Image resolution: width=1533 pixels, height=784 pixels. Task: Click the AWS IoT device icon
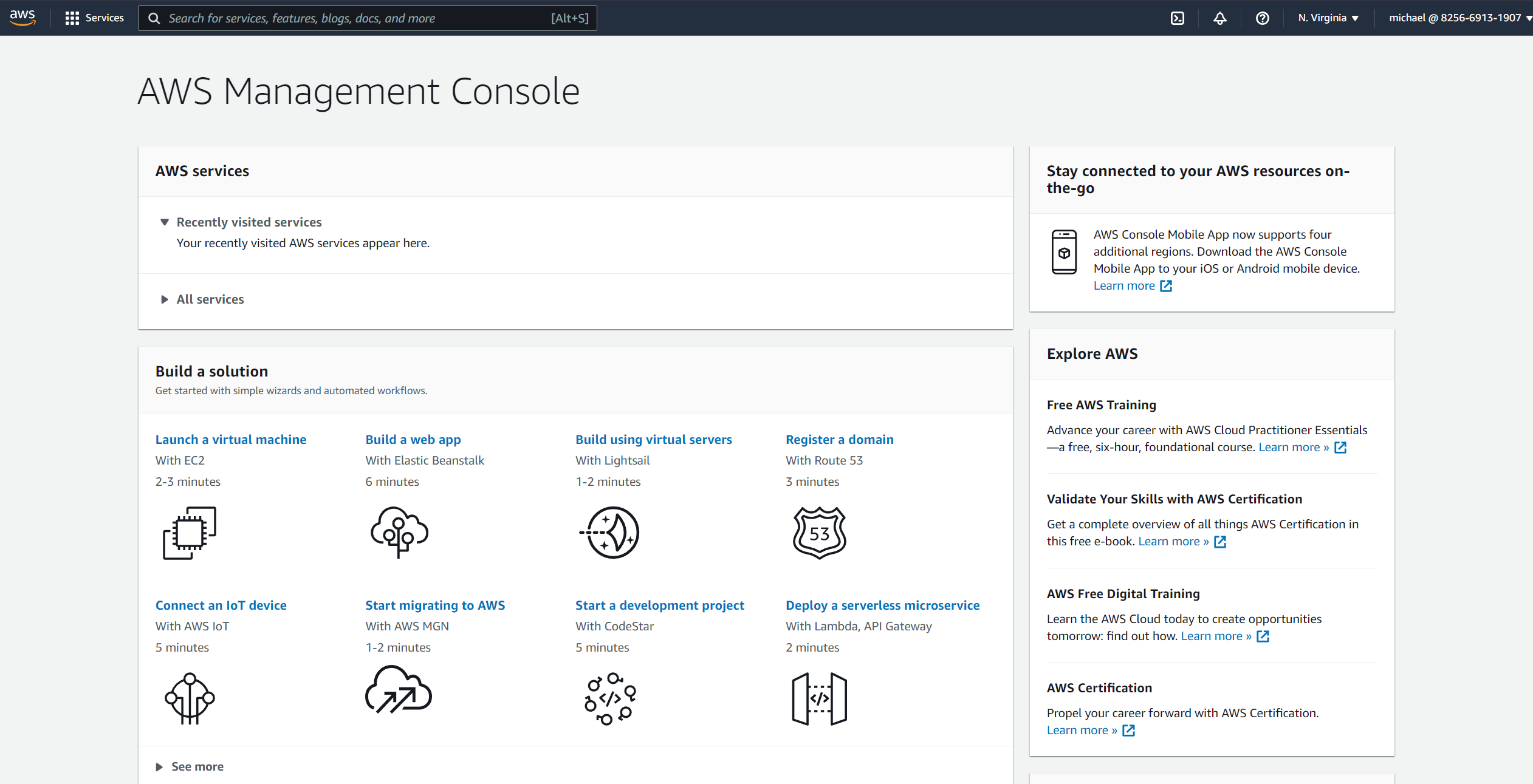(190, 698)
